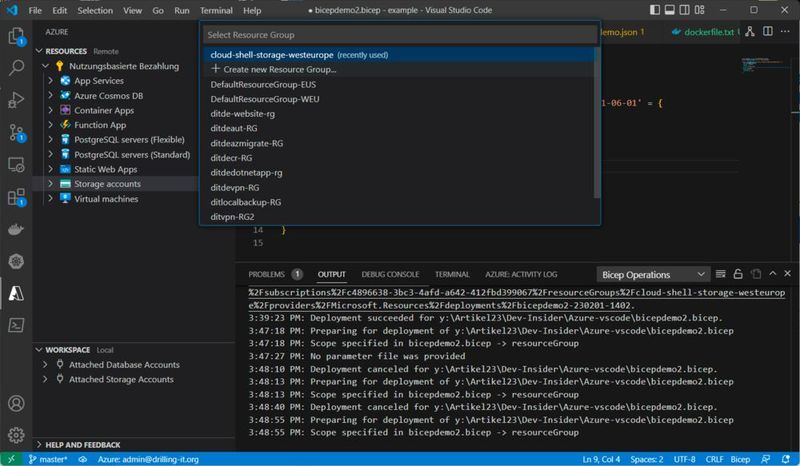Switch to the PROBLEMS tab

pos(266,274)
